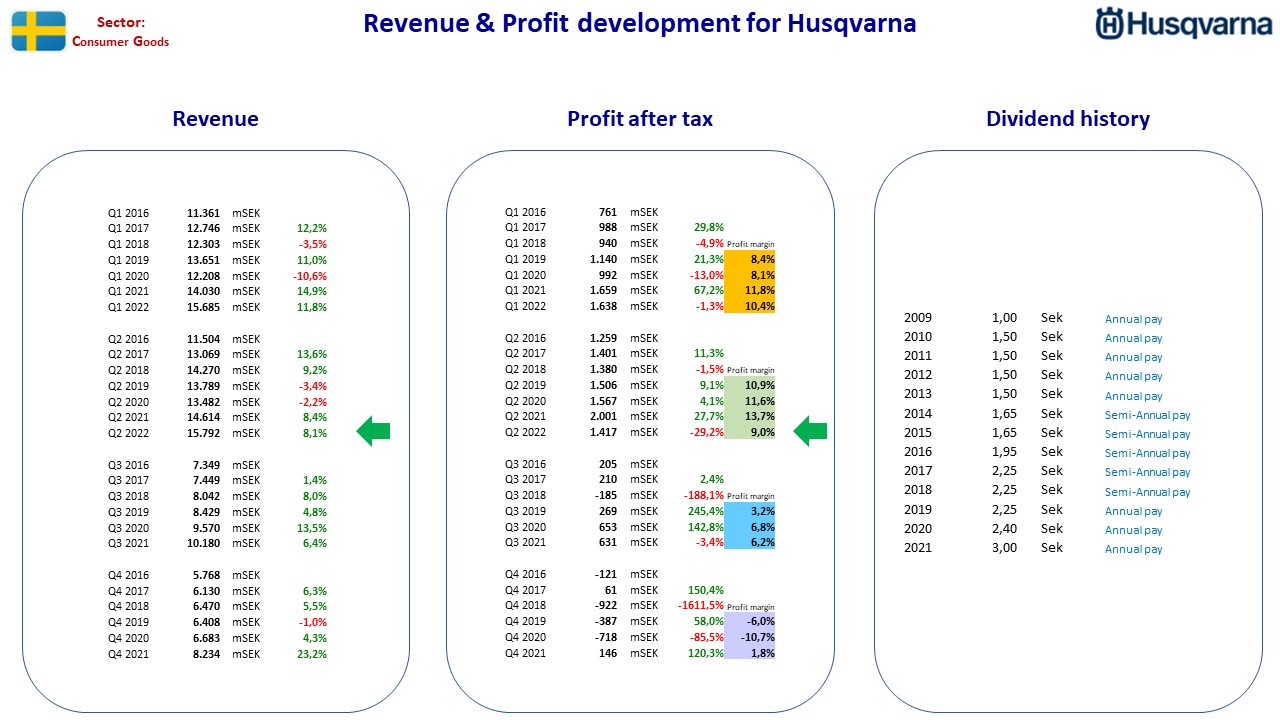
Task: Click the orange profit margin cell 10,4%
Action: pyautogui.click(x=750, y=306)
